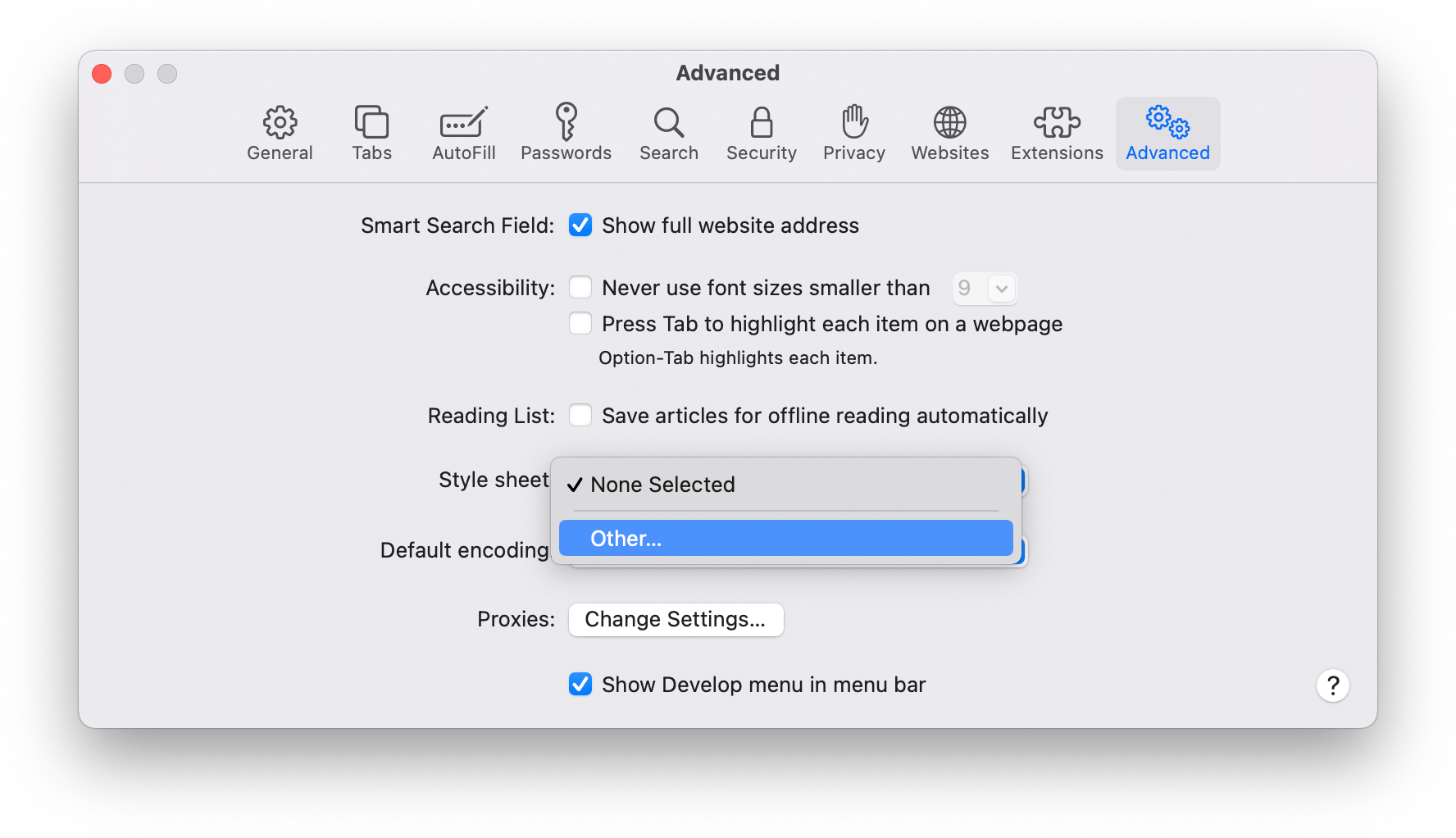Click the Accessibility label
Screen dimensions: 1456x838
(490, 288)
